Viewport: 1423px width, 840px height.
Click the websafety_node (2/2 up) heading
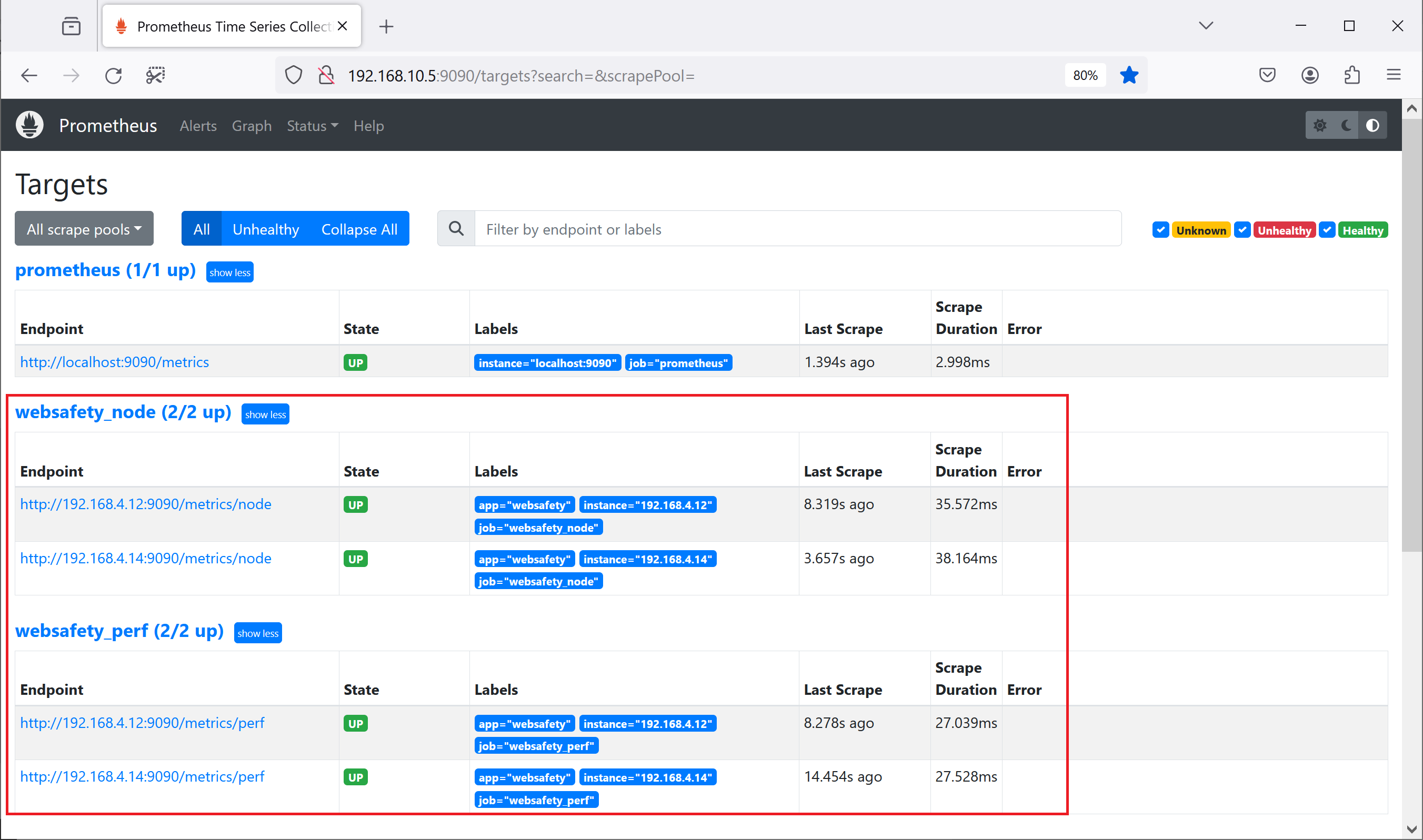(x=123, y=413)
